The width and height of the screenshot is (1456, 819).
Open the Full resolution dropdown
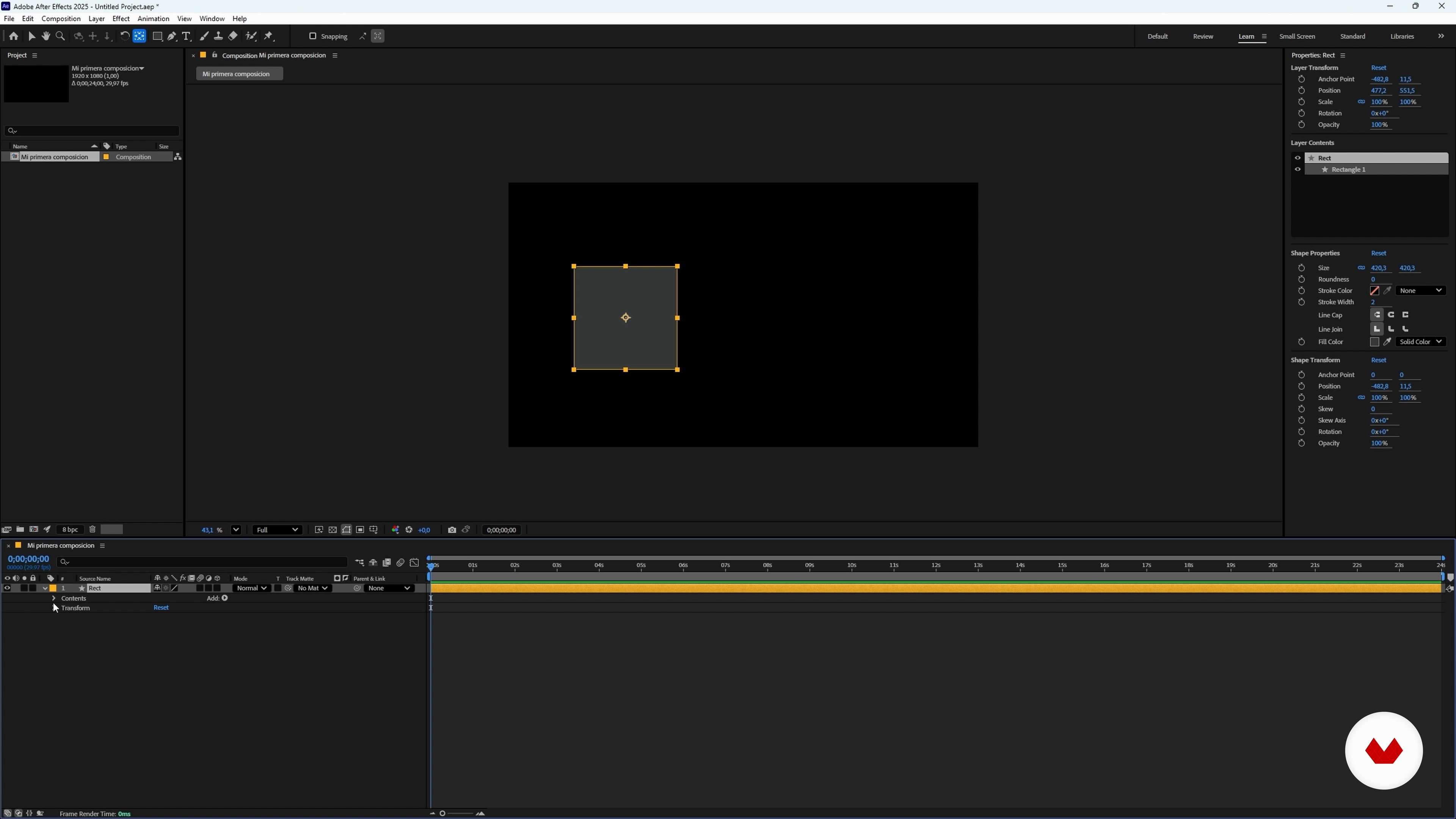[277, 530]
